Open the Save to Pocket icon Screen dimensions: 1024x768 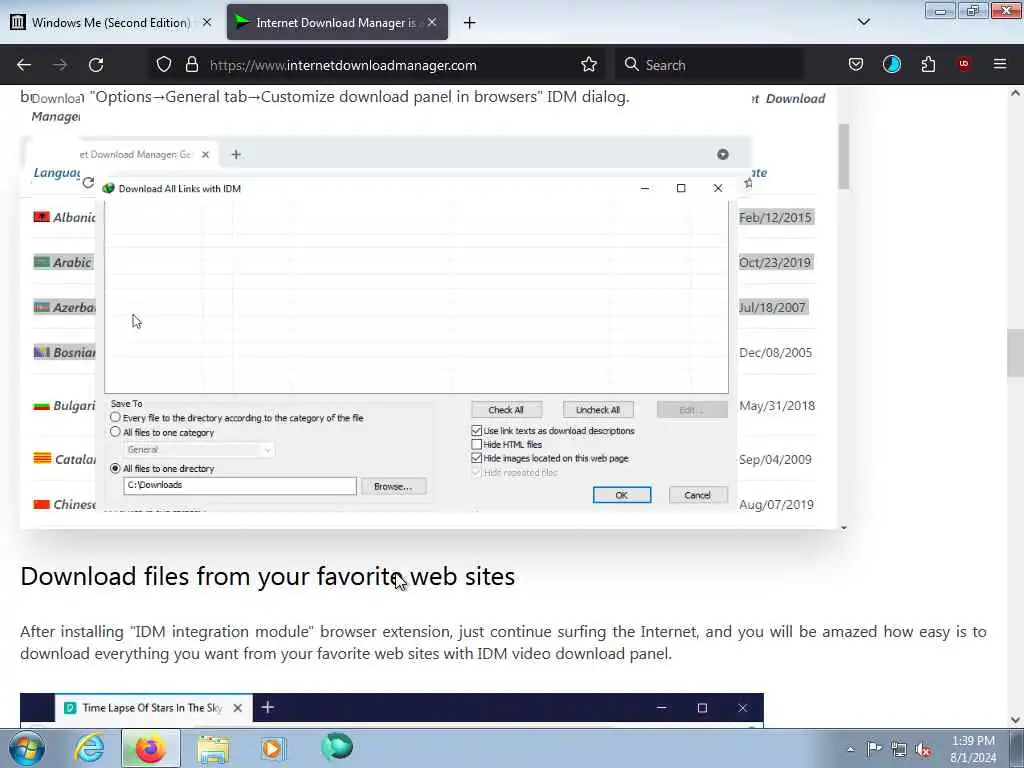(x=856, y=65)
